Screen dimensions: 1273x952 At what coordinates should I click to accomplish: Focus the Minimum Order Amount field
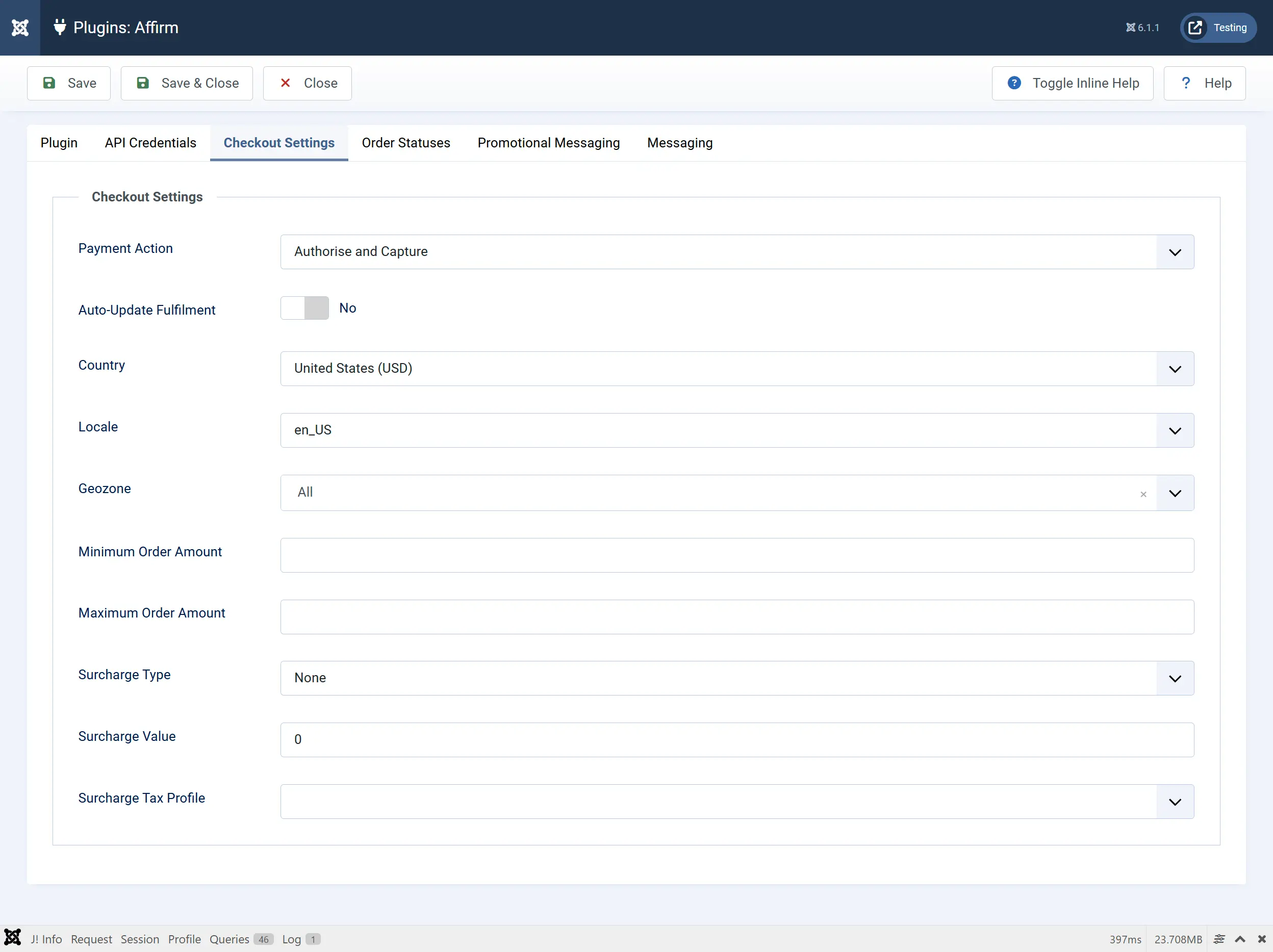click(x=737, y=555)
